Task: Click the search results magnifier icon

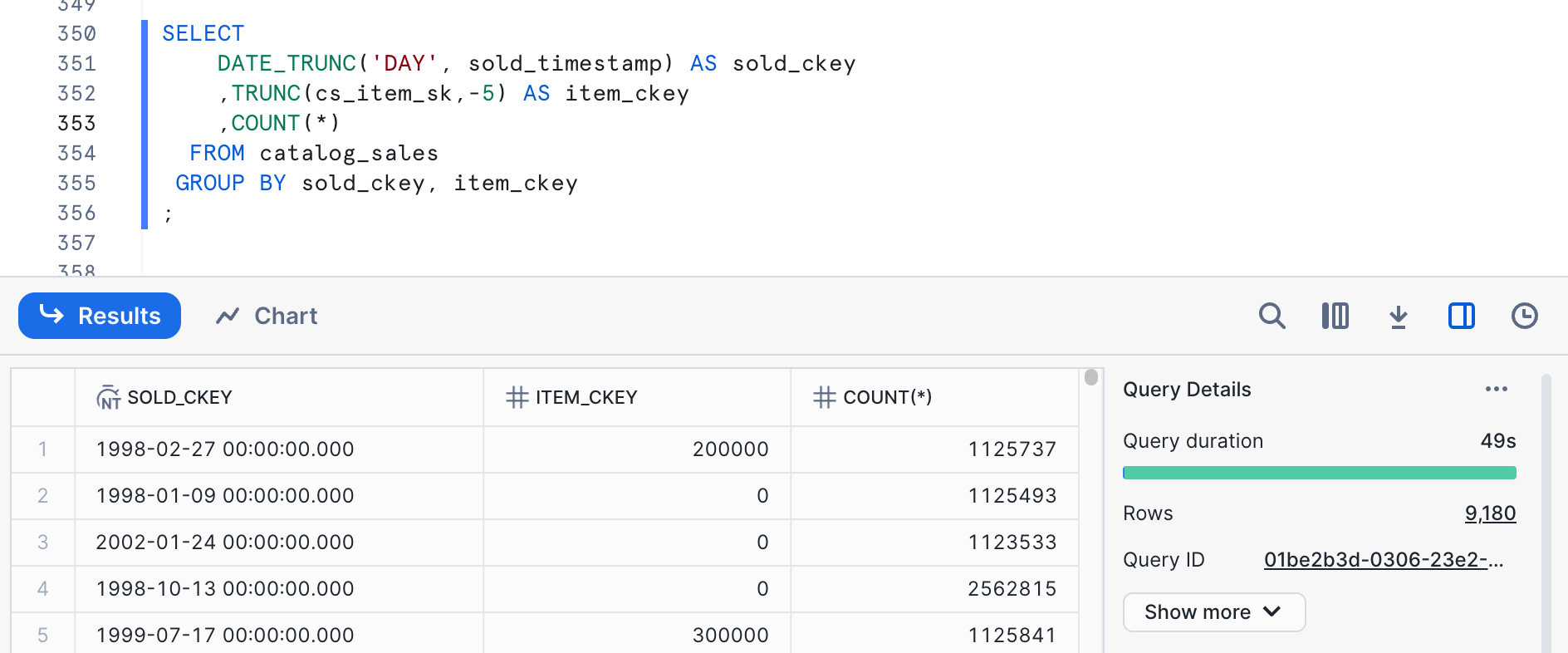Action: coord(1272,316)
